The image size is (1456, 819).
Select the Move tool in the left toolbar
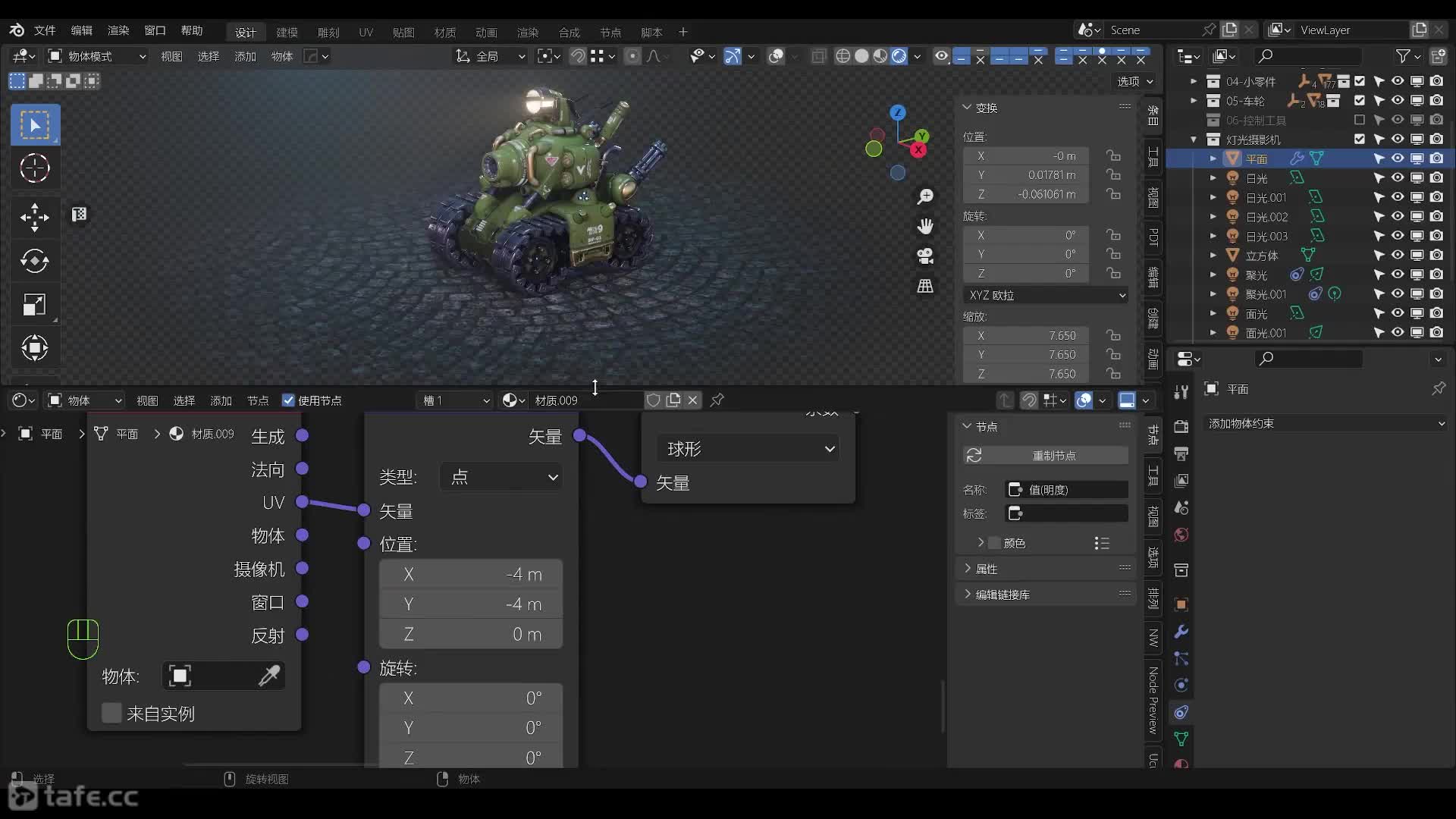coord(34,218)
